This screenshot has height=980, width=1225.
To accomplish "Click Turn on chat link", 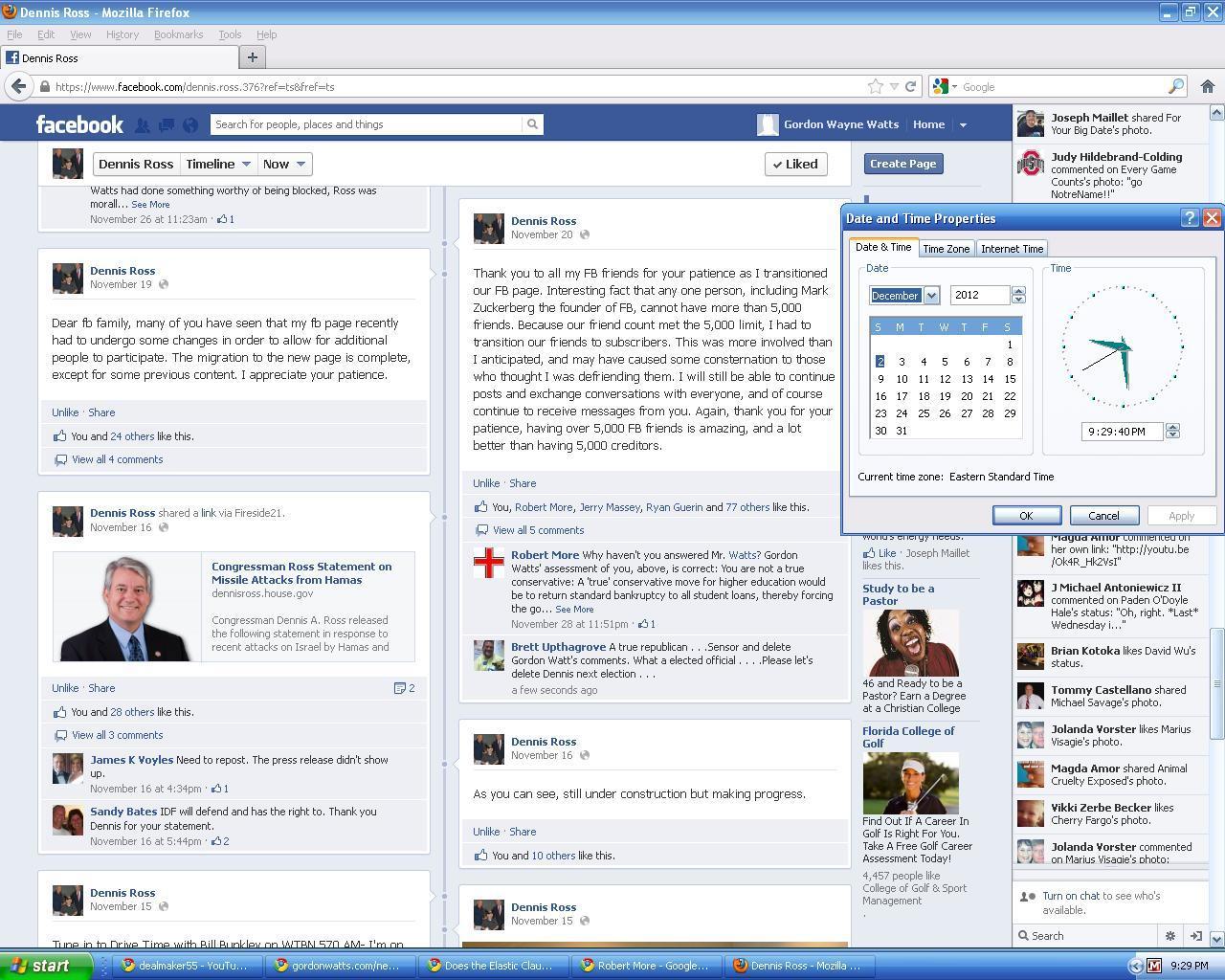I will pos(1071,896).
